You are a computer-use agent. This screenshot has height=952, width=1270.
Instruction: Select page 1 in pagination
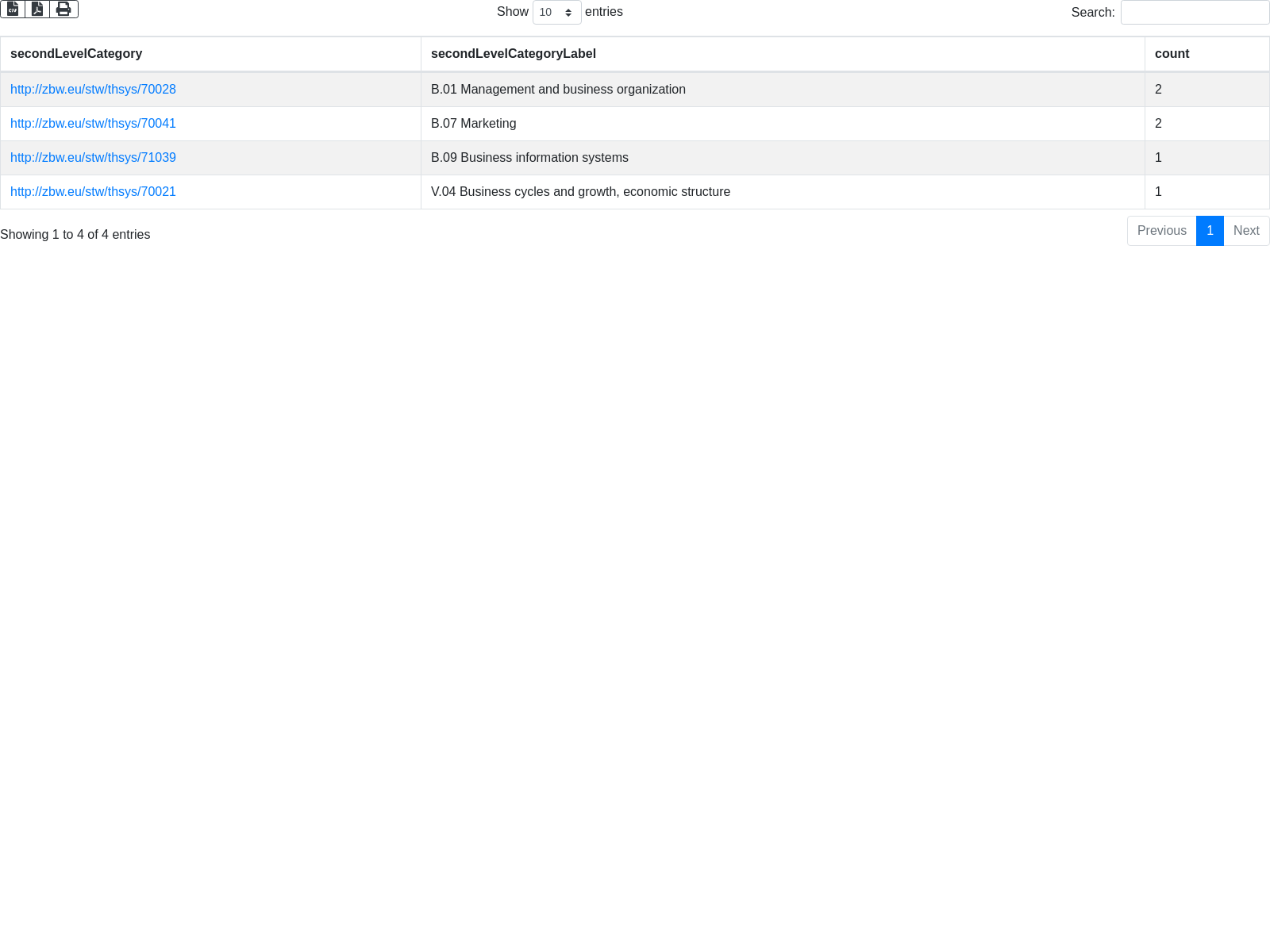tap(1210, 231)
